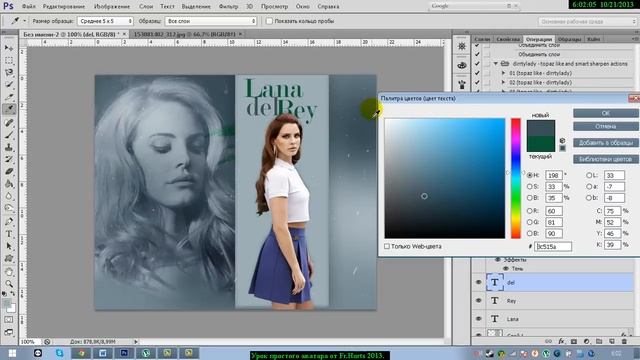
Task: Click the add layer mask icon
Action: [574, 341]
